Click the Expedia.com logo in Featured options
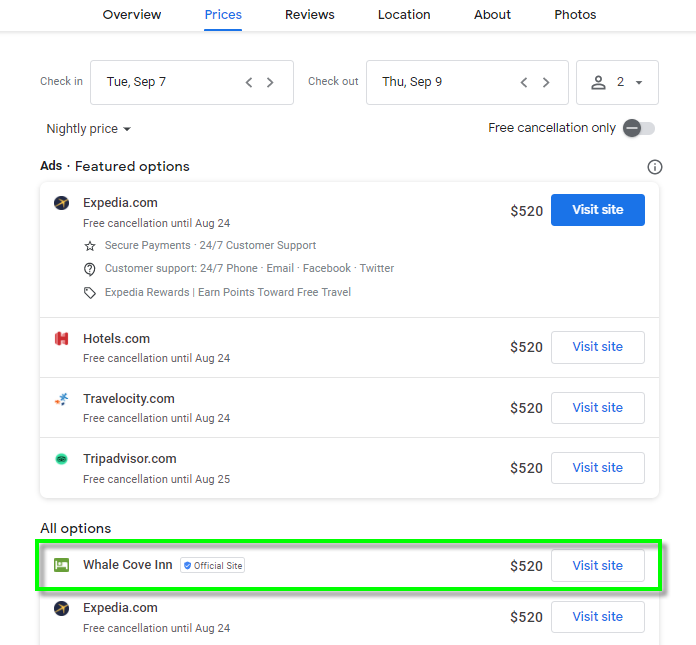 coord(62,203)
